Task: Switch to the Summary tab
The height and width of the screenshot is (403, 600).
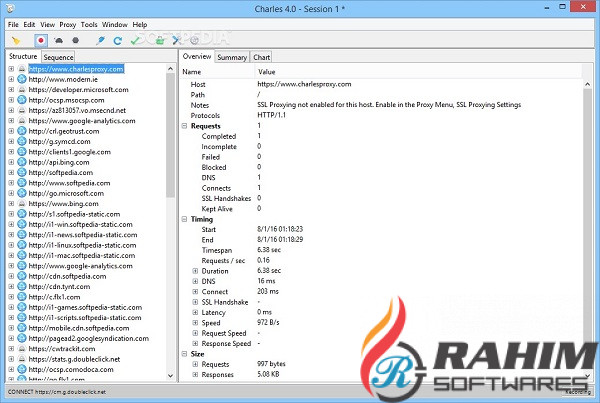Action: (232, 57)
